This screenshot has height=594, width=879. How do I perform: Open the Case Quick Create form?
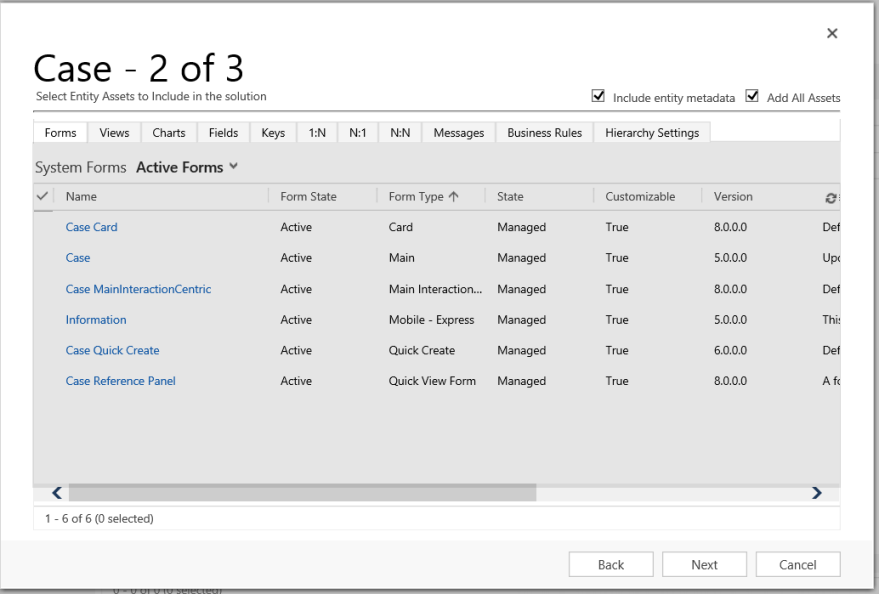[x=112, y=350]
